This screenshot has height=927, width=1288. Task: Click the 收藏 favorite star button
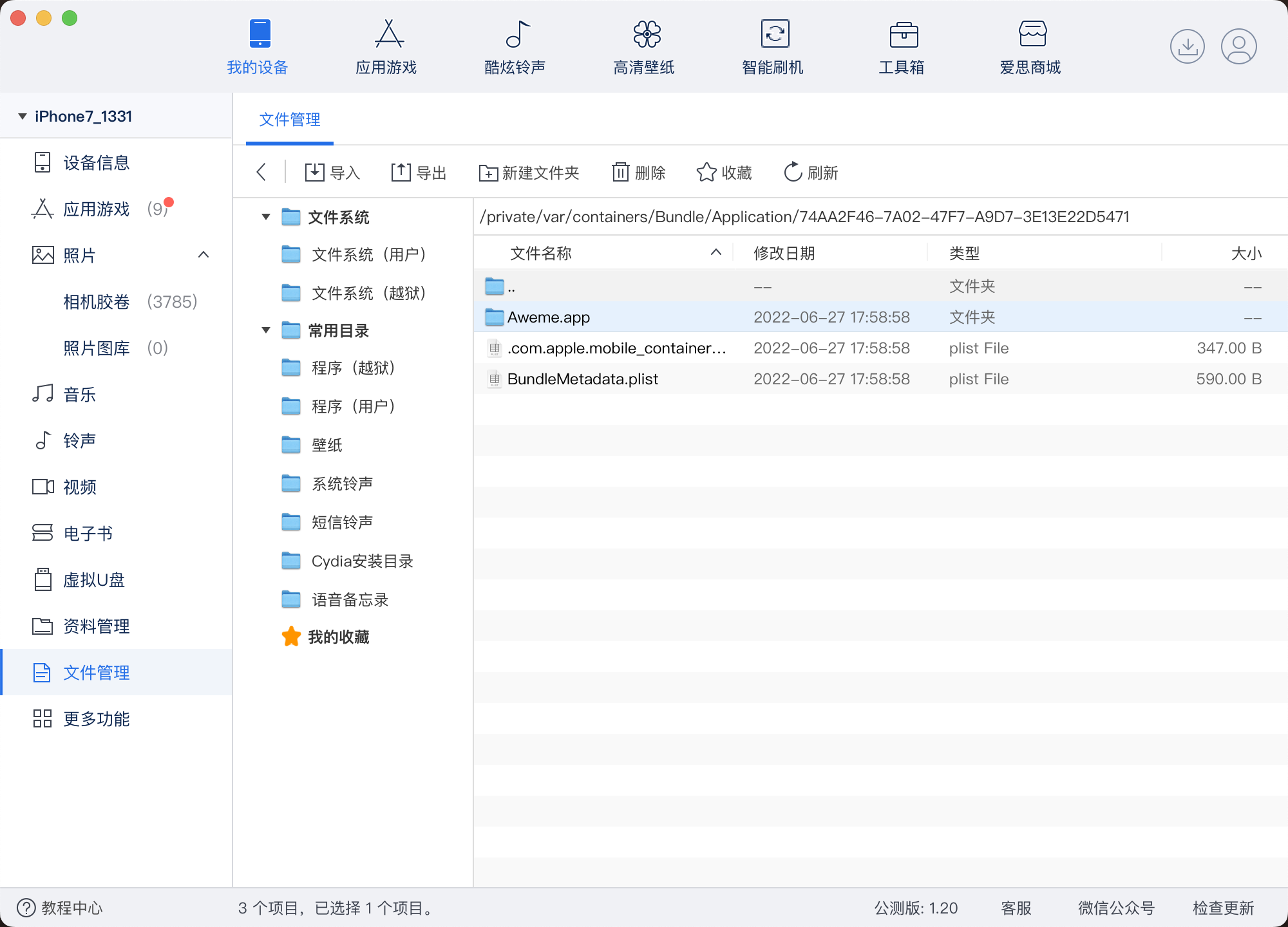point(724,173)
